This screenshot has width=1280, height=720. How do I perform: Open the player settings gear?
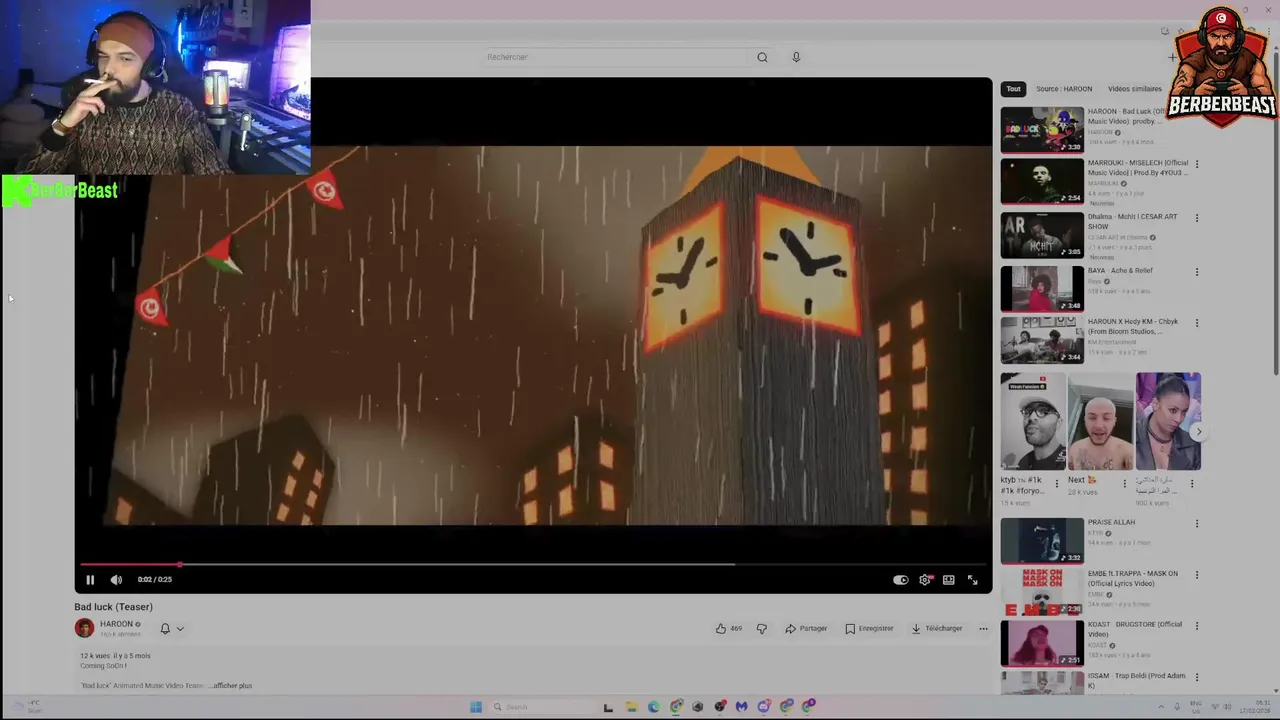coord(925,580)
